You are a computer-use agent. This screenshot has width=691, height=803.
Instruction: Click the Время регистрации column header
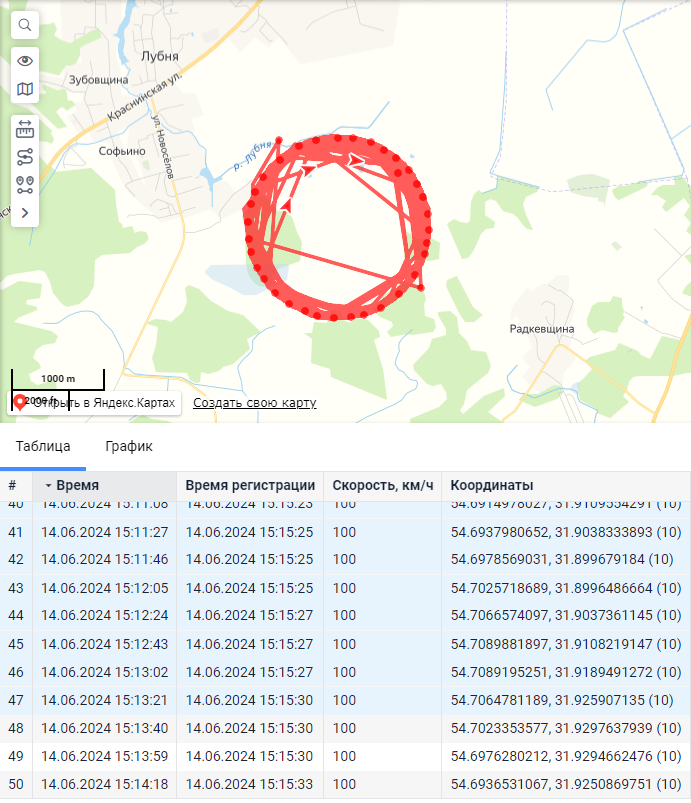[250, 485]
